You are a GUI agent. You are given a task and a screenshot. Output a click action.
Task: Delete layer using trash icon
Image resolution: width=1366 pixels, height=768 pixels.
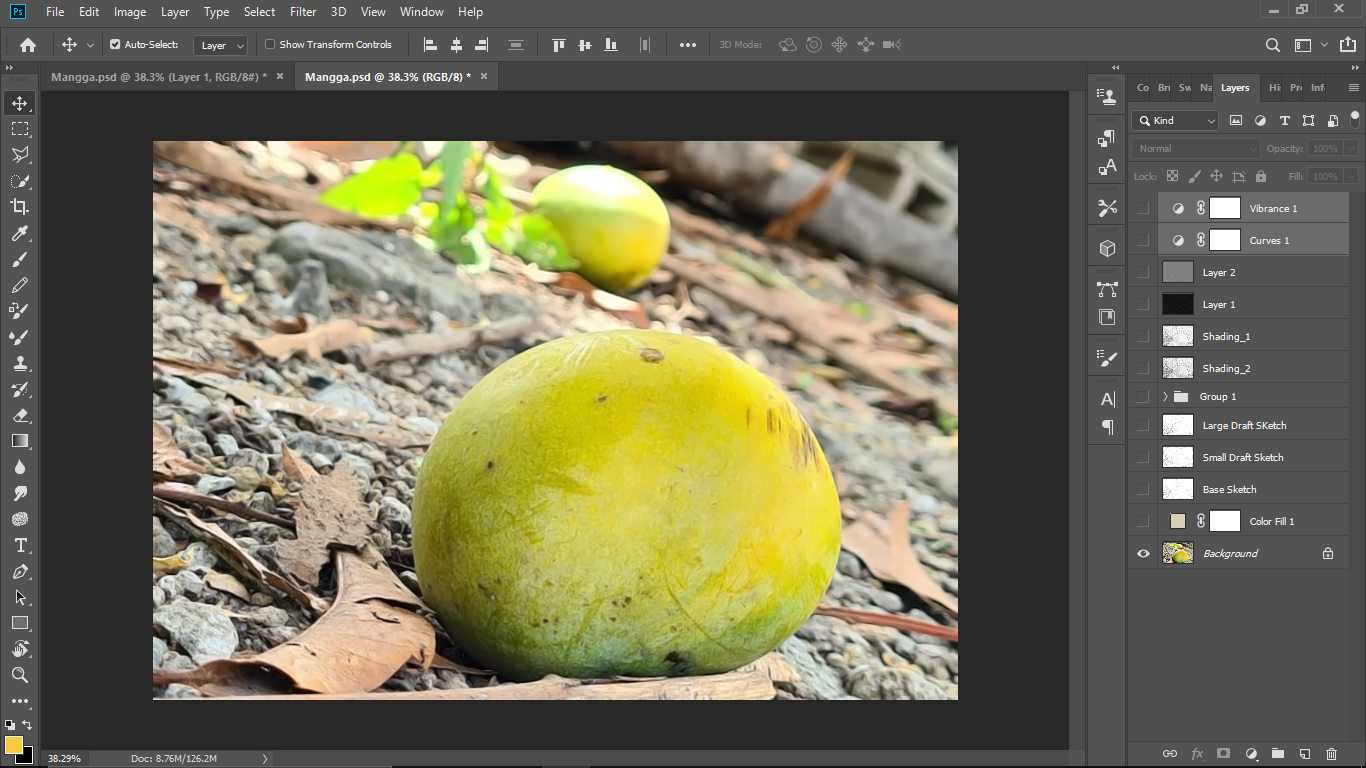click(1331, 753)
